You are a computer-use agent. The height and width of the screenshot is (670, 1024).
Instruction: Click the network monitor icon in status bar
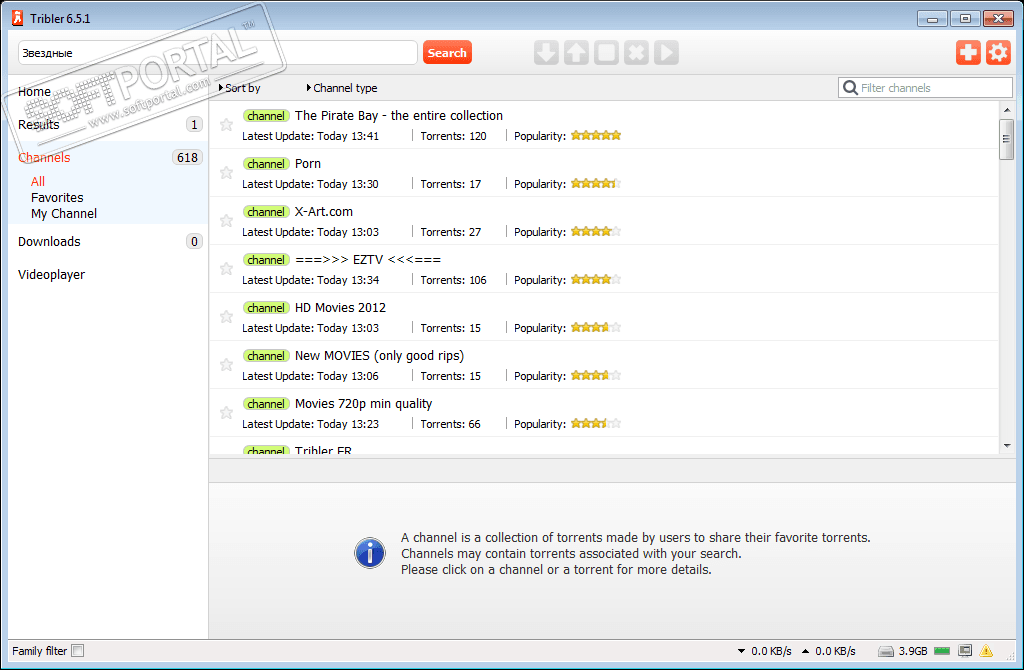tap(965, 650)
